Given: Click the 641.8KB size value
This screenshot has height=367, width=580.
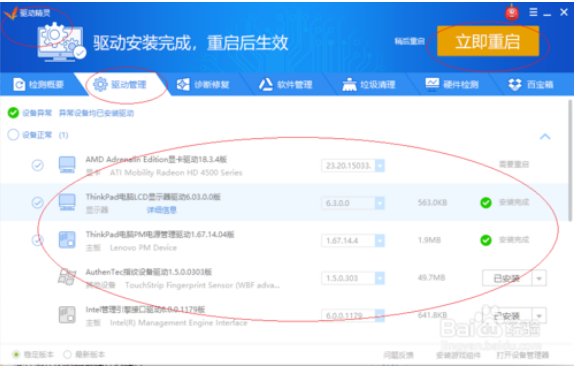Looking at the screenshot, I should pos(432,315).
